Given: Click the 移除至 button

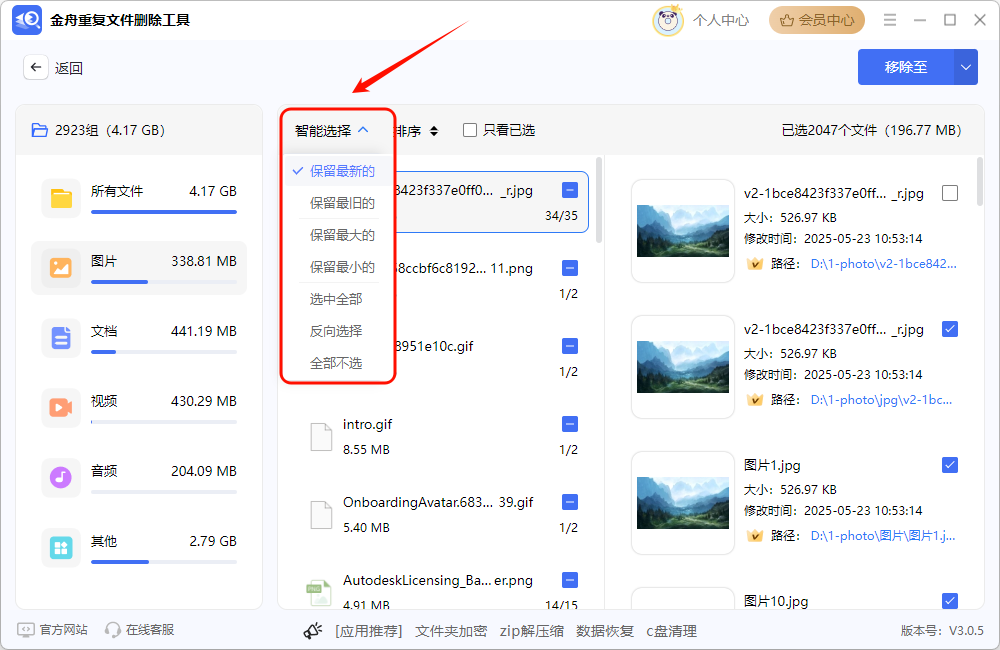Looking at the screenshot, I should click(x=906, y=67).
